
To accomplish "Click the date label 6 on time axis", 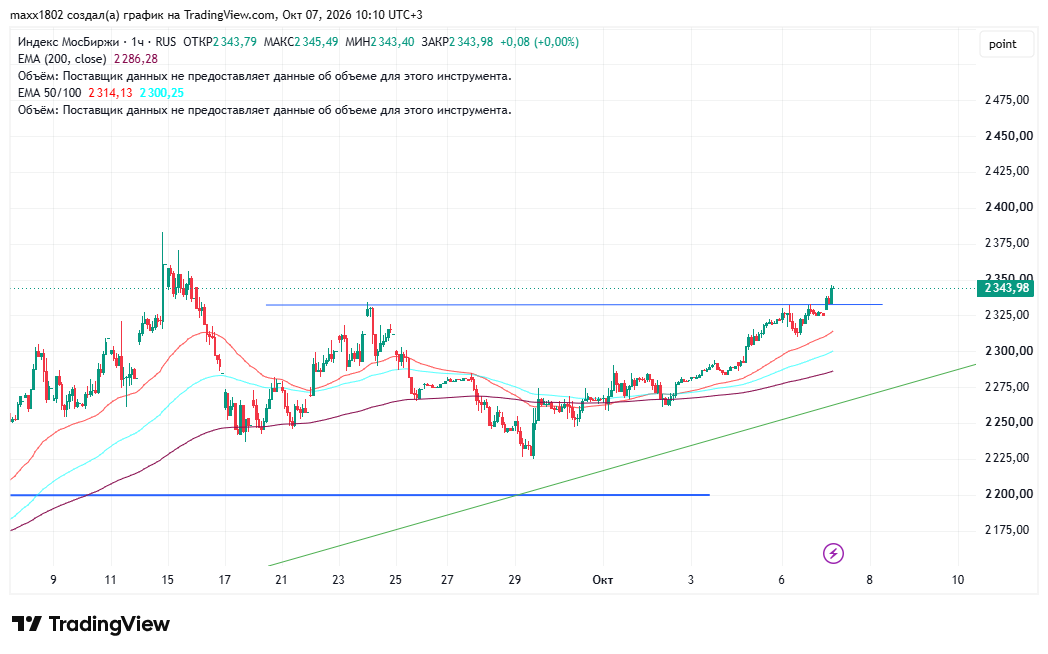I will [x=781, y=580].
